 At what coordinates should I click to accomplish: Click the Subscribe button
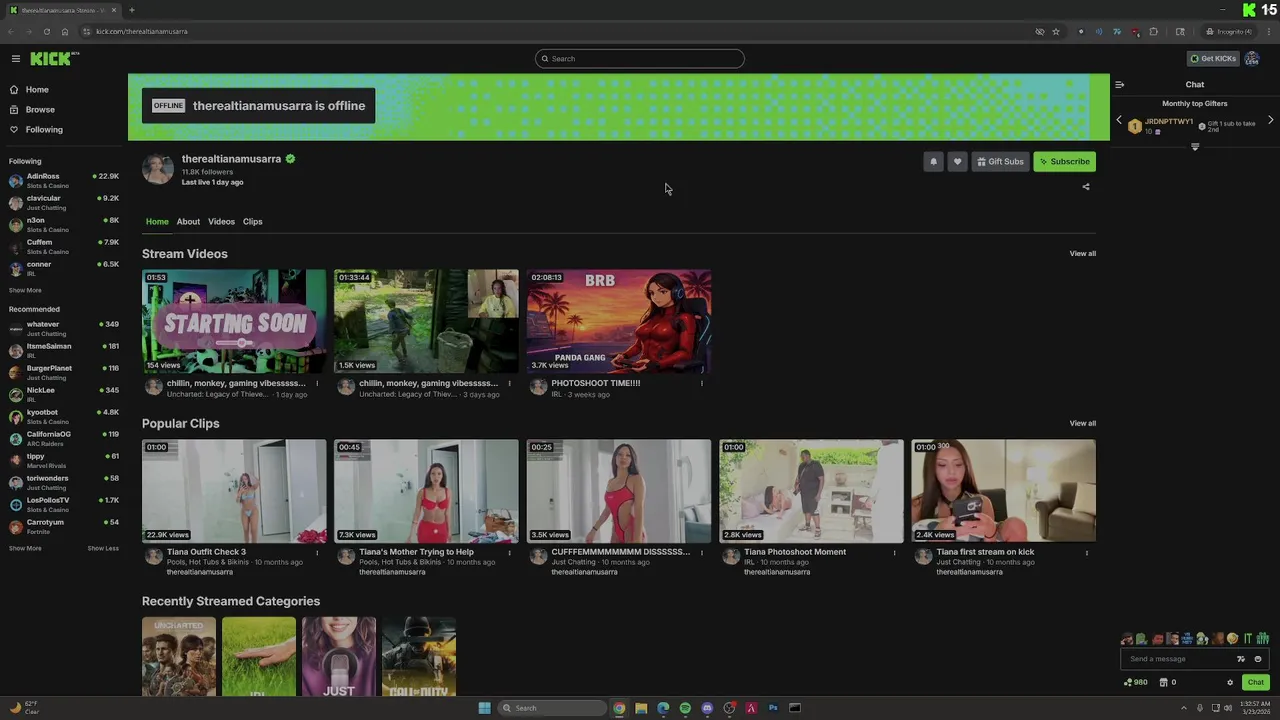tap(1064, 162)
